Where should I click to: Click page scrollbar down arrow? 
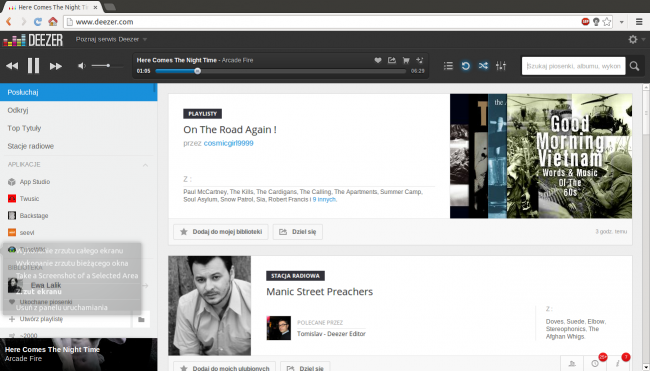[x=645, y=368]
